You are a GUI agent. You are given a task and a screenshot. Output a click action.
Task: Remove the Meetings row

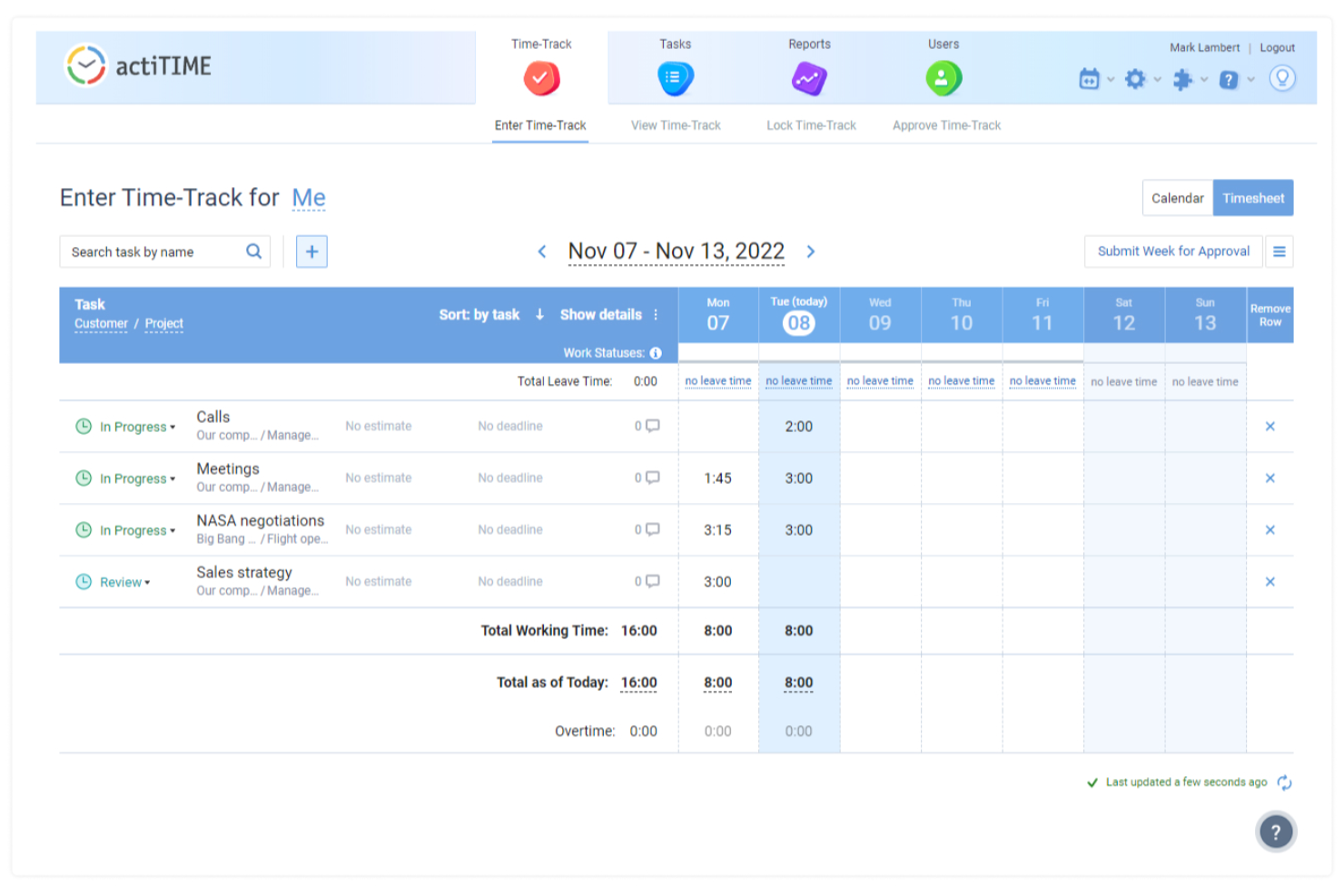click(x=1270, y=478)
